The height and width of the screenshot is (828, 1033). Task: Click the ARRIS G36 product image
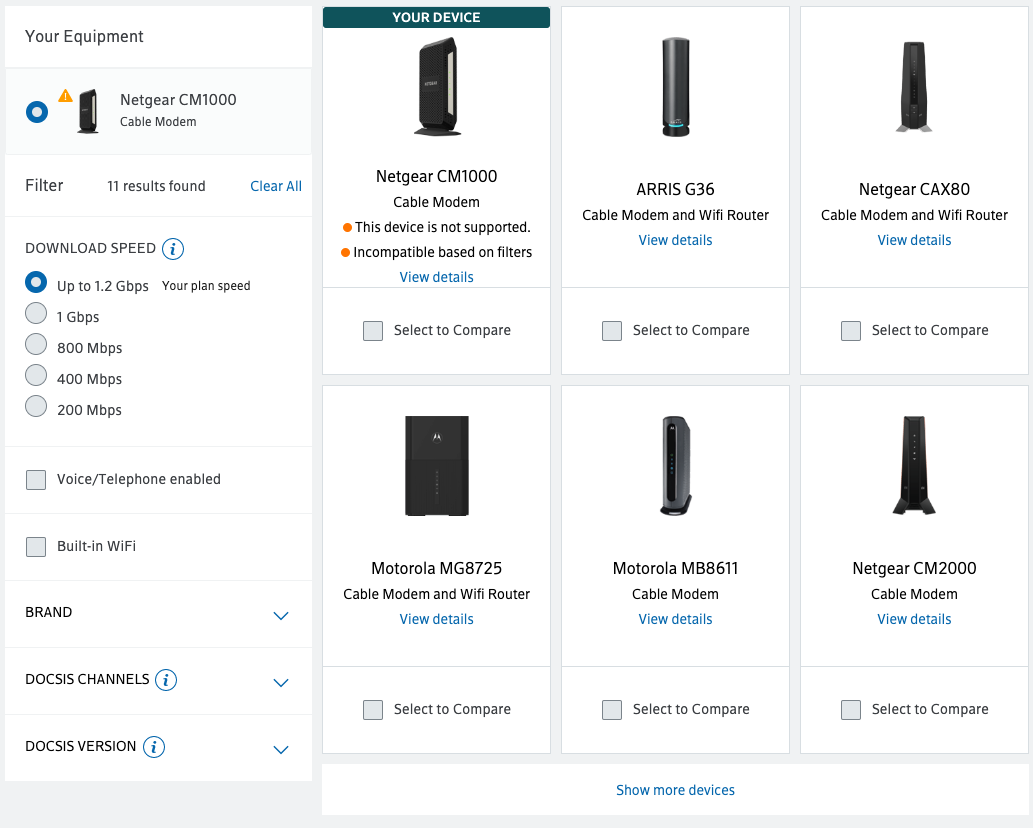[x=675, y=86]
